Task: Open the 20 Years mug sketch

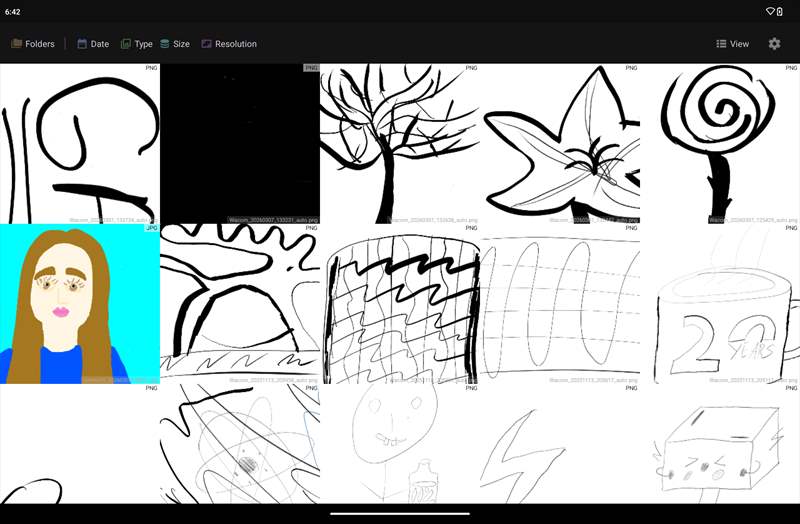Action: pos(720,304)
